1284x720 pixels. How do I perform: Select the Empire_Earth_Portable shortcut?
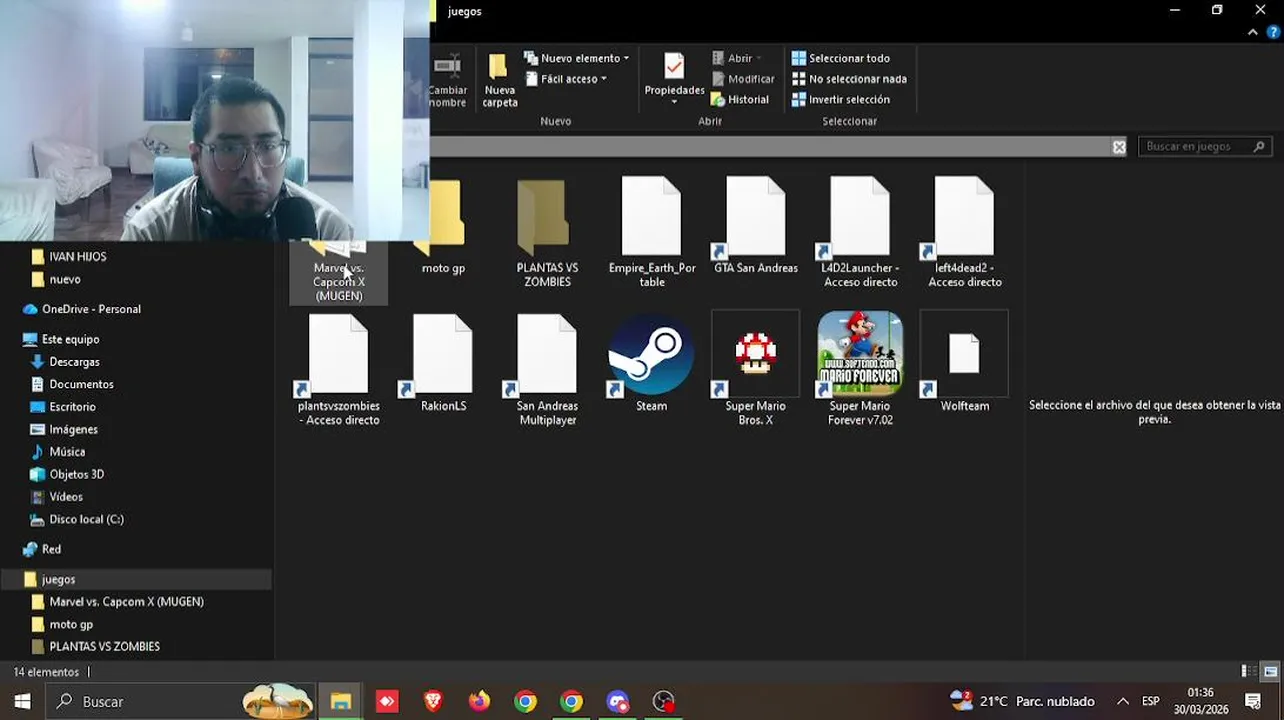pyautogui.click(x=652, y=232)
